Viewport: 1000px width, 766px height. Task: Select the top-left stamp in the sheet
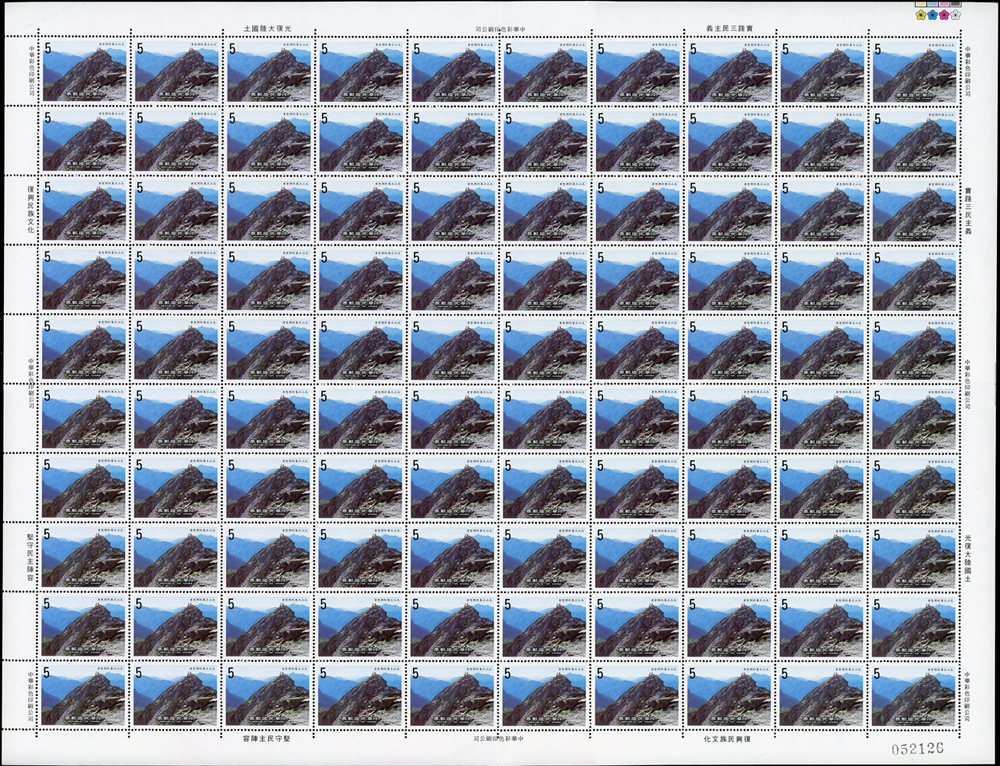pos(85,71)
